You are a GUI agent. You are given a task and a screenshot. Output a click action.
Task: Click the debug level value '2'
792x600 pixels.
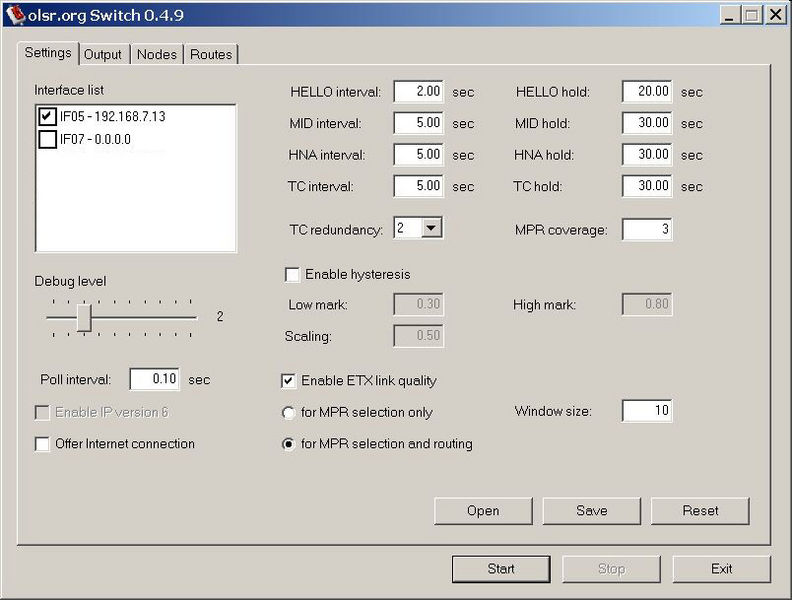coord(220,317)
